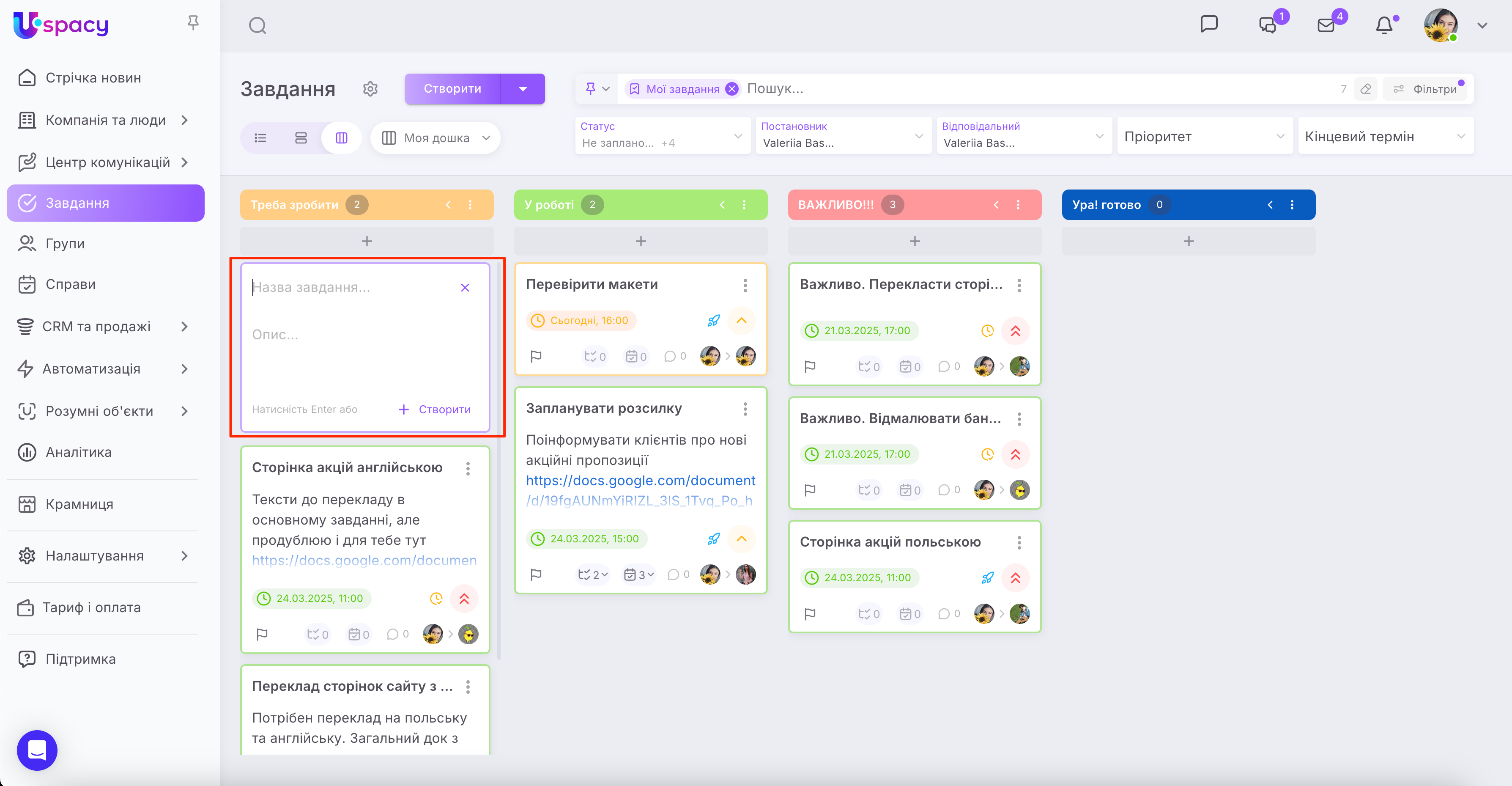This screenshot has width=1512, height=786.
Task: Open the Пріоритет filter dropdown
Action: 1205,136
